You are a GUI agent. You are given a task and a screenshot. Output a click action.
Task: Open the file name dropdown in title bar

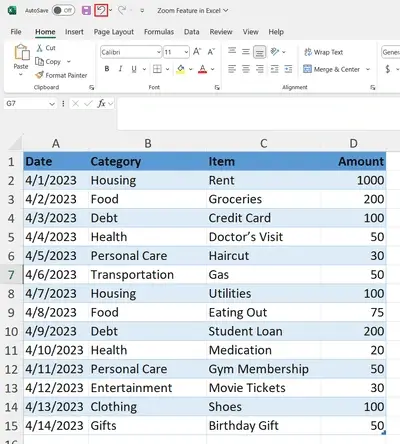[x=226, y=11]
